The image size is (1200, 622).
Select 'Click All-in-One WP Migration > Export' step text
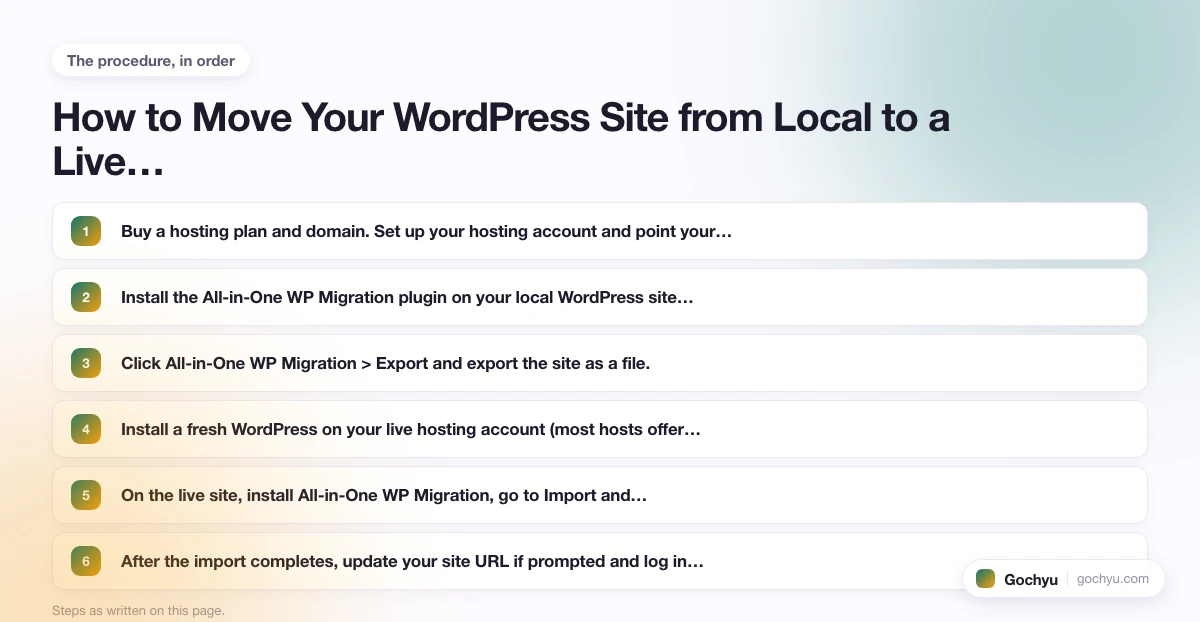(386, 363)
